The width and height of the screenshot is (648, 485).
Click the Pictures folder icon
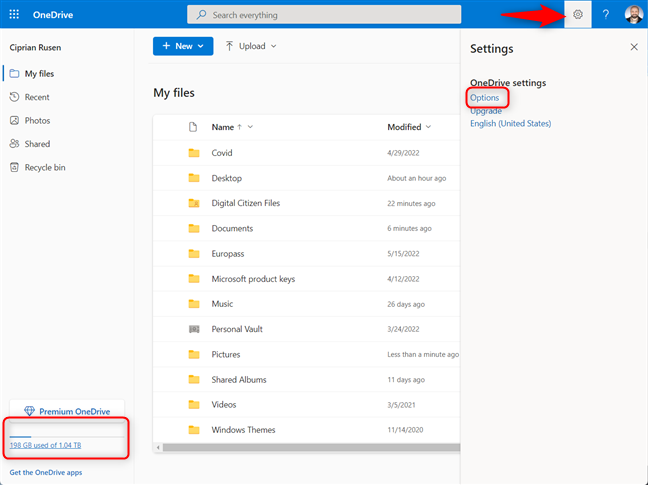pyautogui.click(x=194, y=354)
